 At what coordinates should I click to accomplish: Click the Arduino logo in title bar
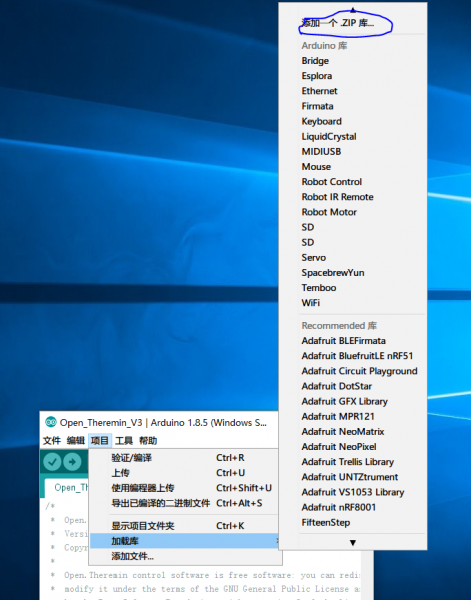[x=51, y=422]
